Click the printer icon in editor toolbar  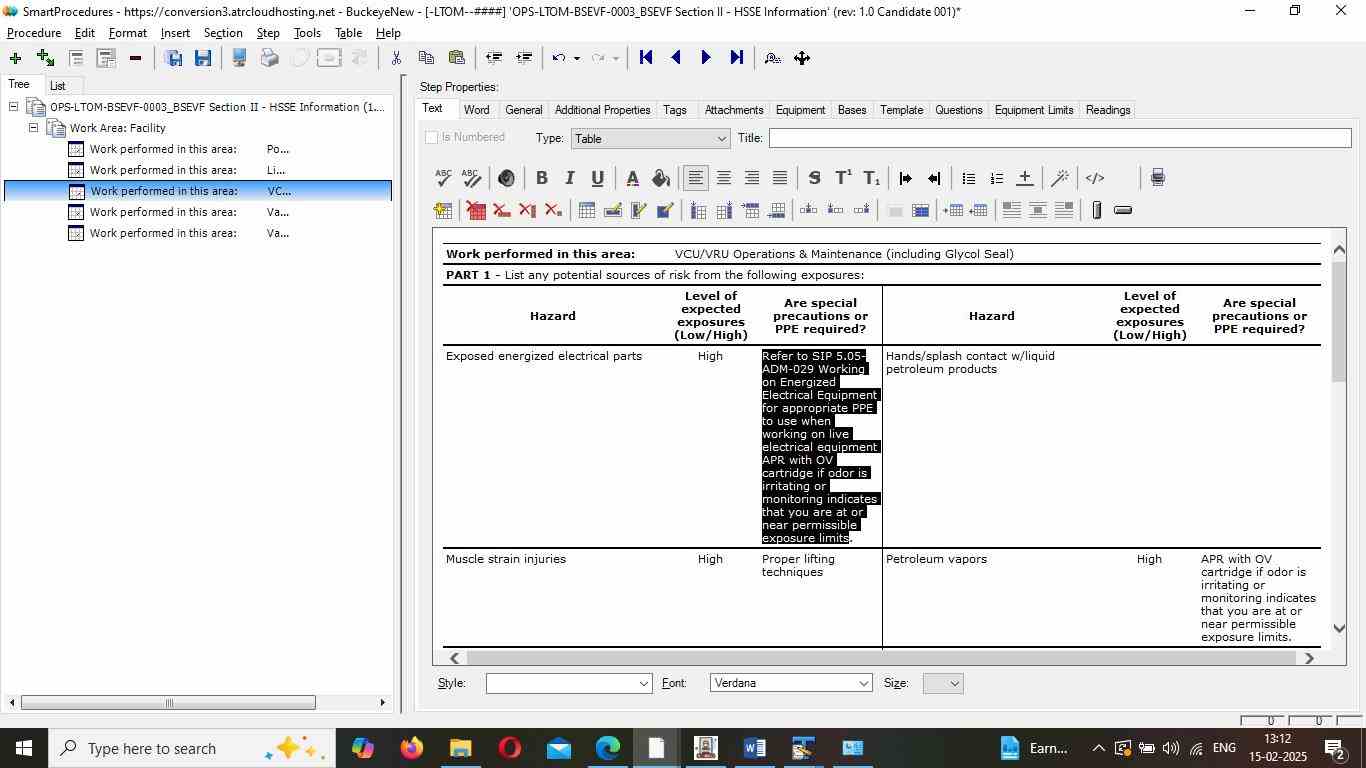click(x=1157, y=178)
